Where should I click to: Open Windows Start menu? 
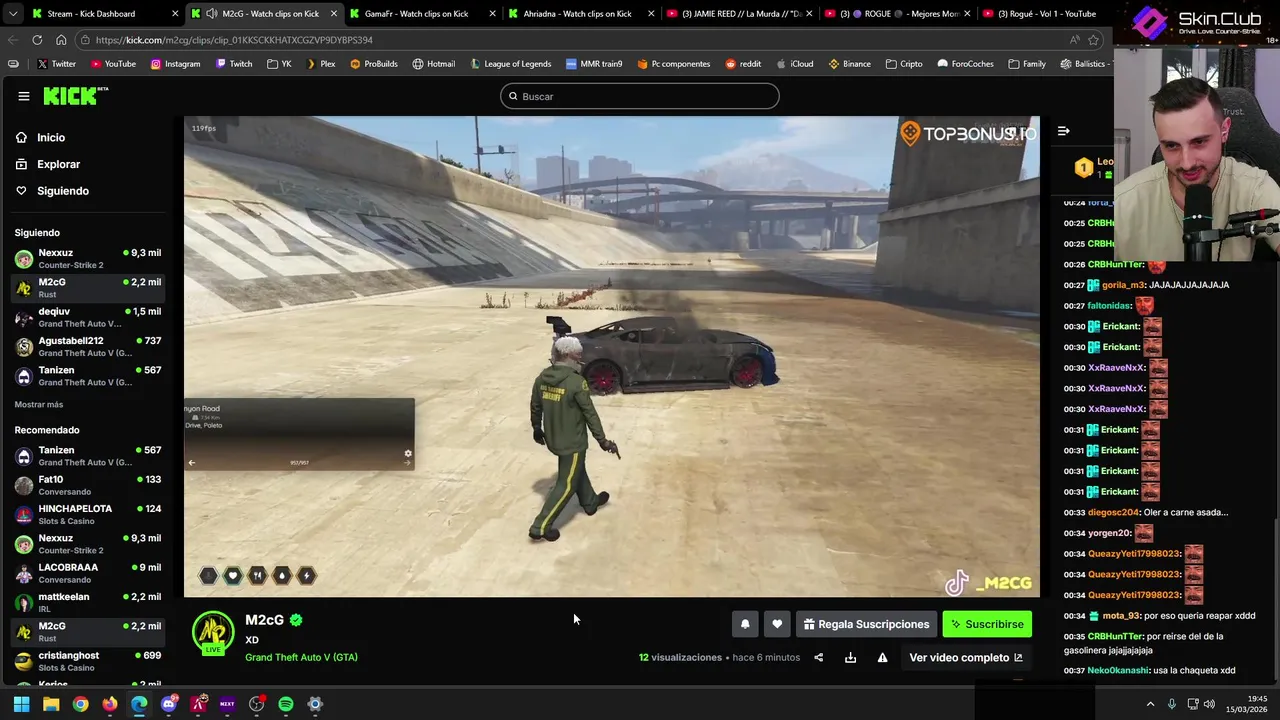click(x=21, y=704)
